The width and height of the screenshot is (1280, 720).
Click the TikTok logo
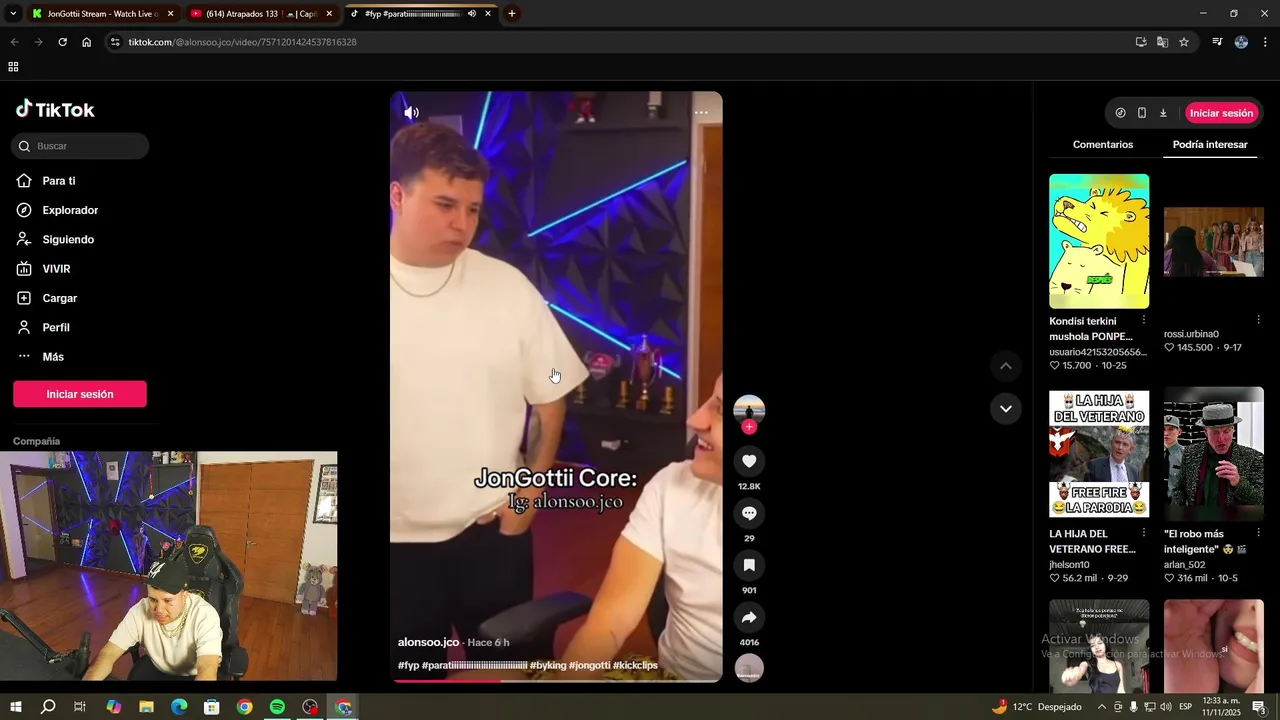(x=55, y=110)
